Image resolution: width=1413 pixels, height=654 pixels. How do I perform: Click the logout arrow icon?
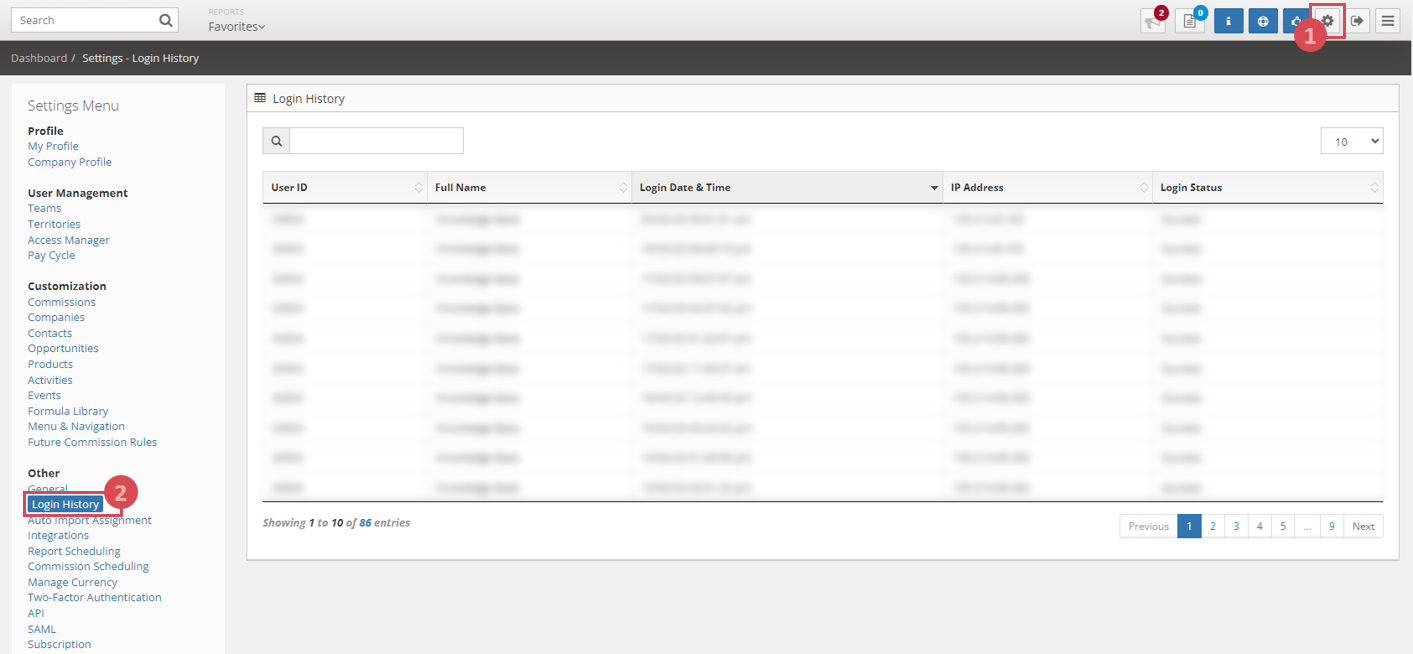click(1357, 21)
